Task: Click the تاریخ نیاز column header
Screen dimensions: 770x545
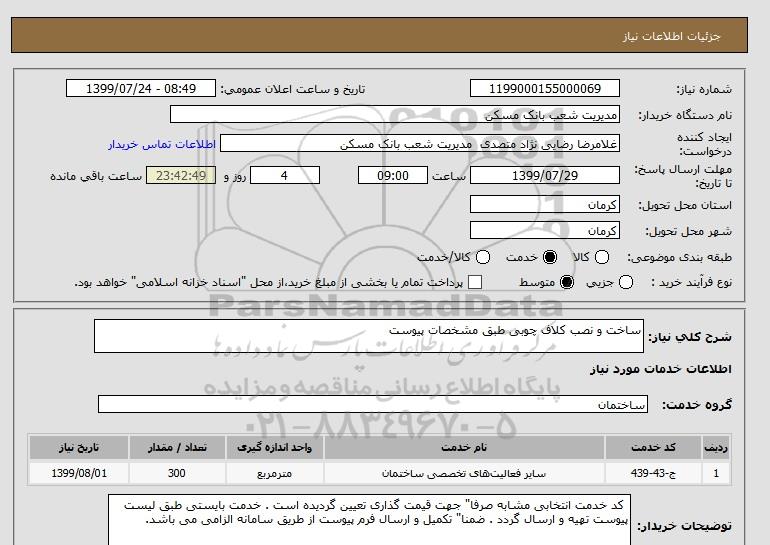Action: 79,447
